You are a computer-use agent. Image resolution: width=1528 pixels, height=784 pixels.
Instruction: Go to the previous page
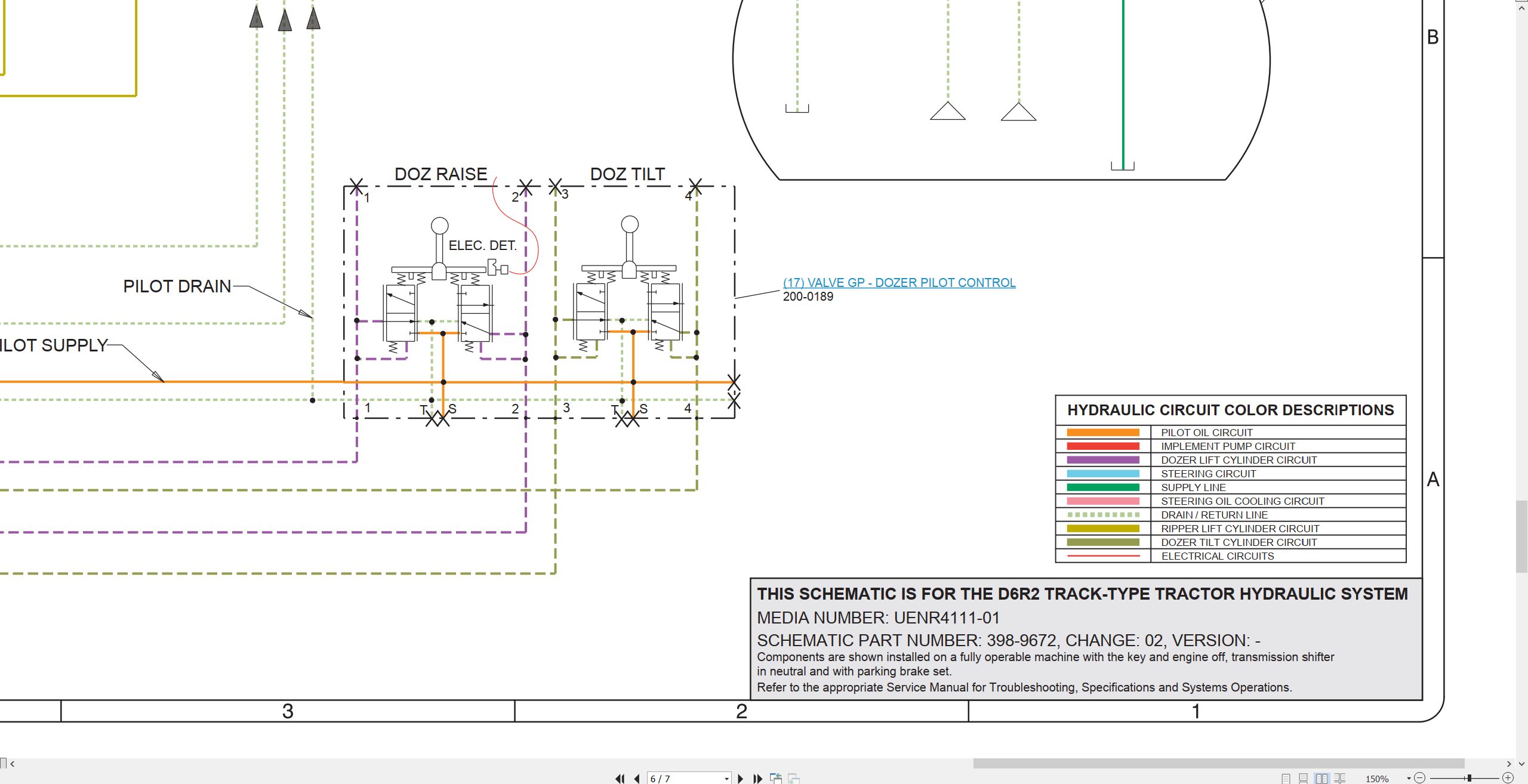[x=637, y=779]
